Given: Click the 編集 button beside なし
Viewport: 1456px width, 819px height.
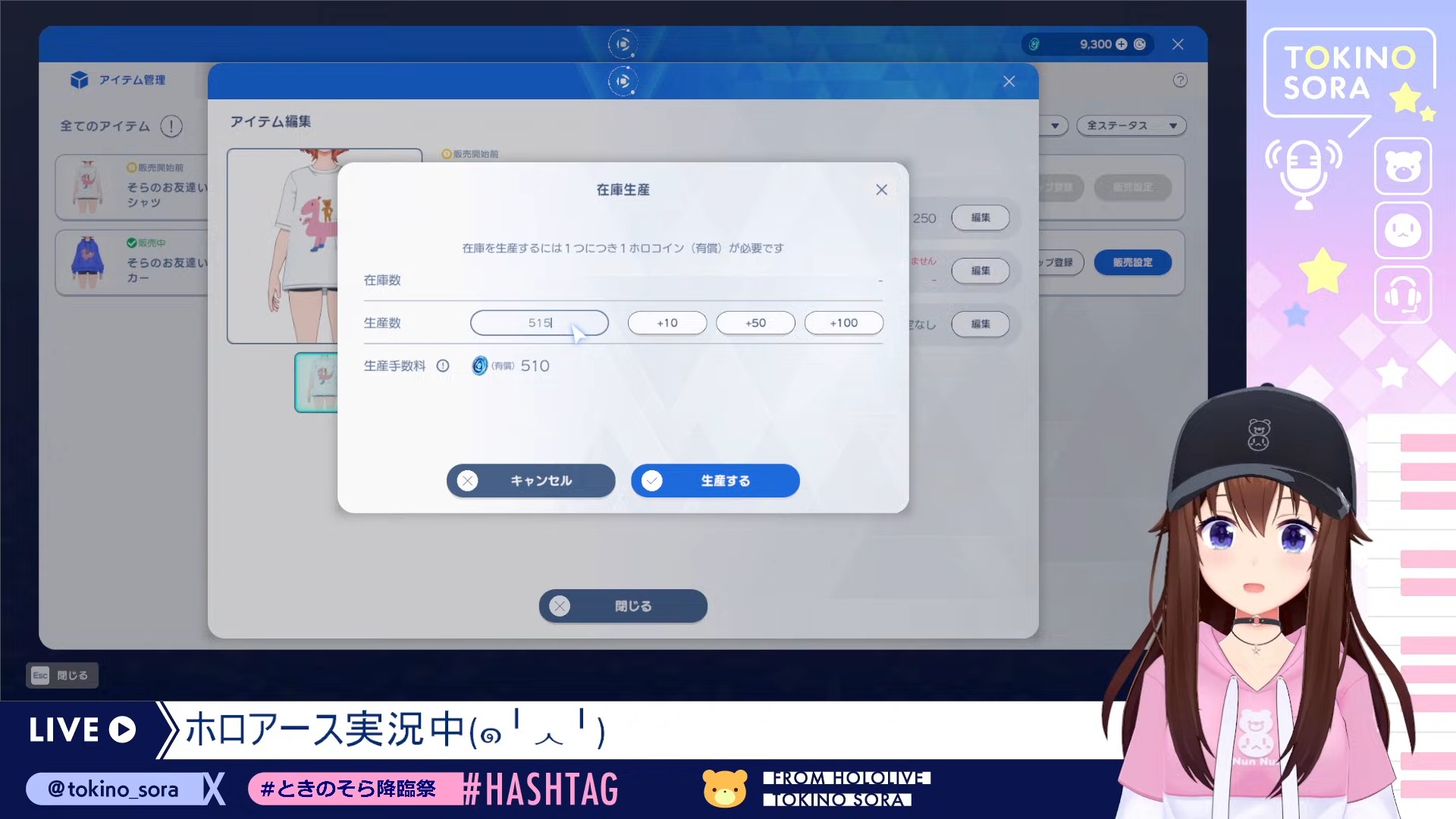Looking at the screenshot, I should [x=981, y=324].
